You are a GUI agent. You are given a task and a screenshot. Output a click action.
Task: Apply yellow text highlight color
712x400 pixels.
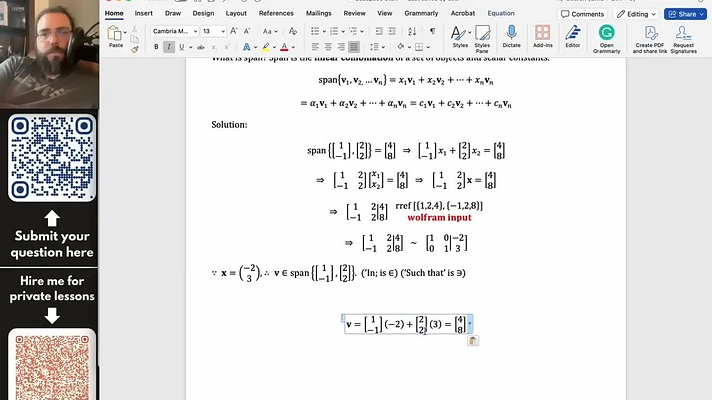click(x=265, y=47)
